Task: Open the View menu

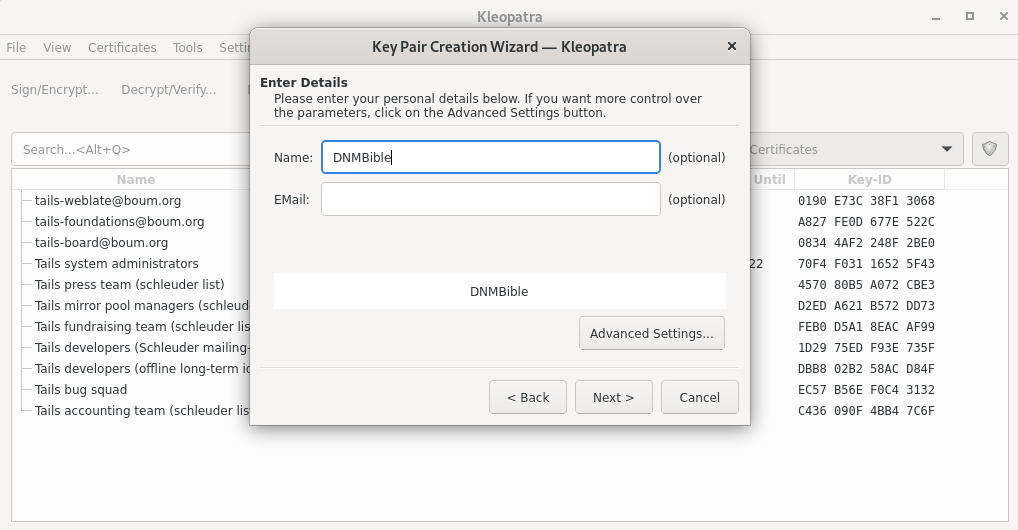Action: tap(57, 47)
